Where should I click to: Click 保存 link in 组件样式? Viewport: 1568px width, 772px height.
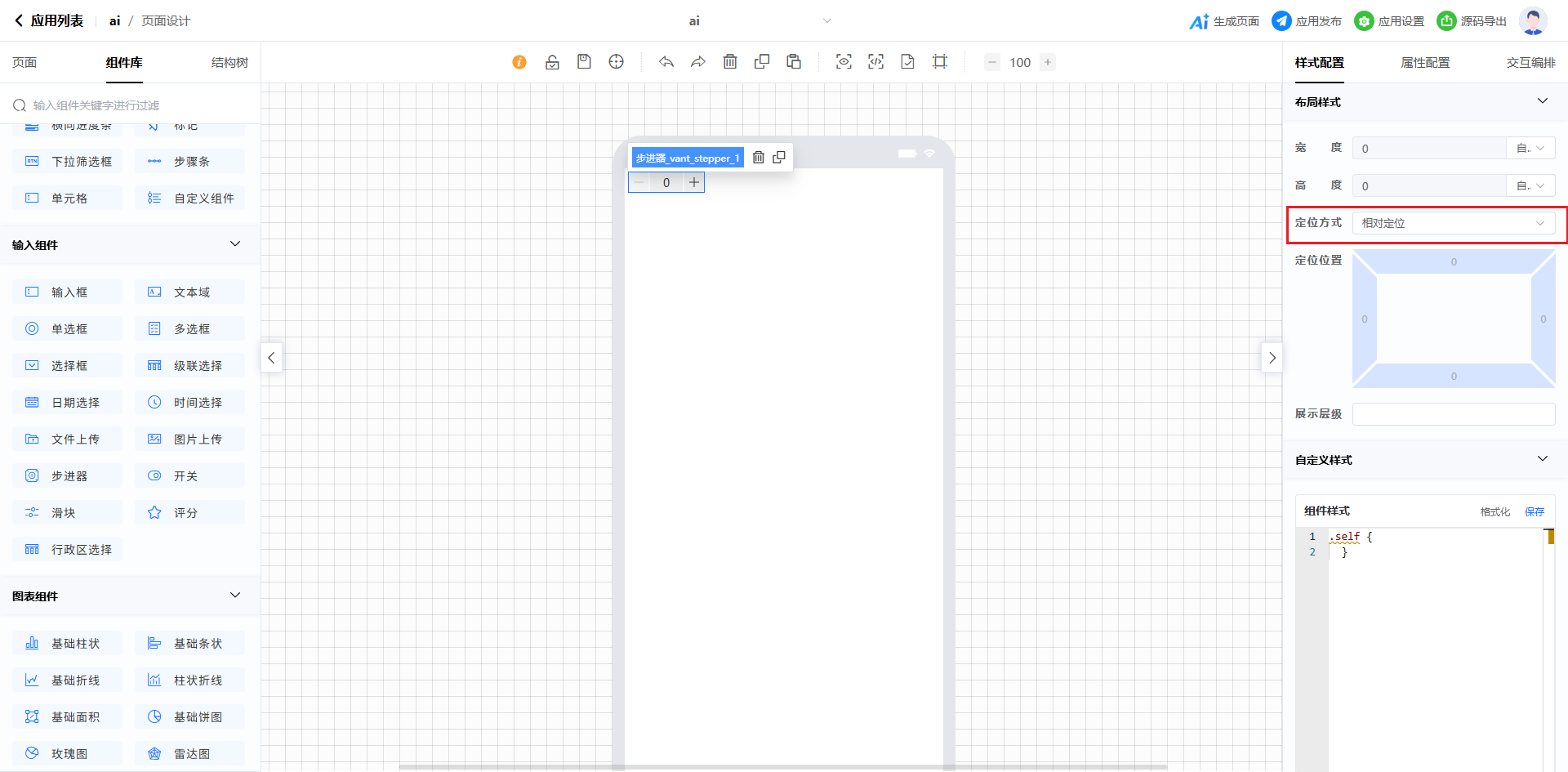point(1535,511)
